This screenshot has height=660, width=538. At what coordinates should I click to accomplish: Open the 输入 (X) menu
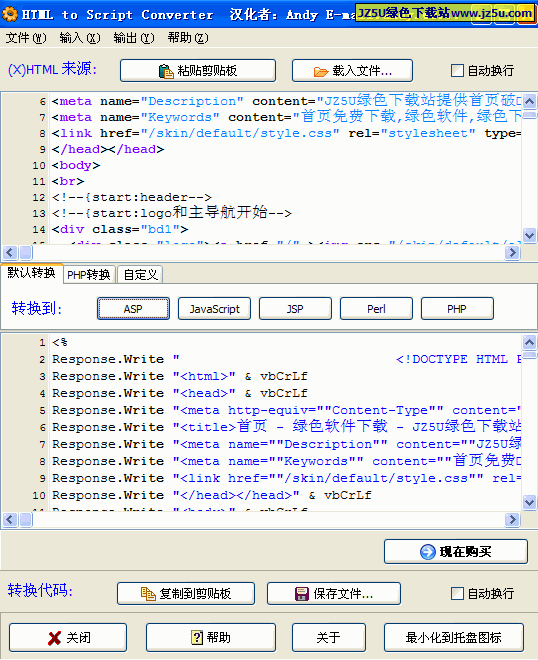coord(80,38)
